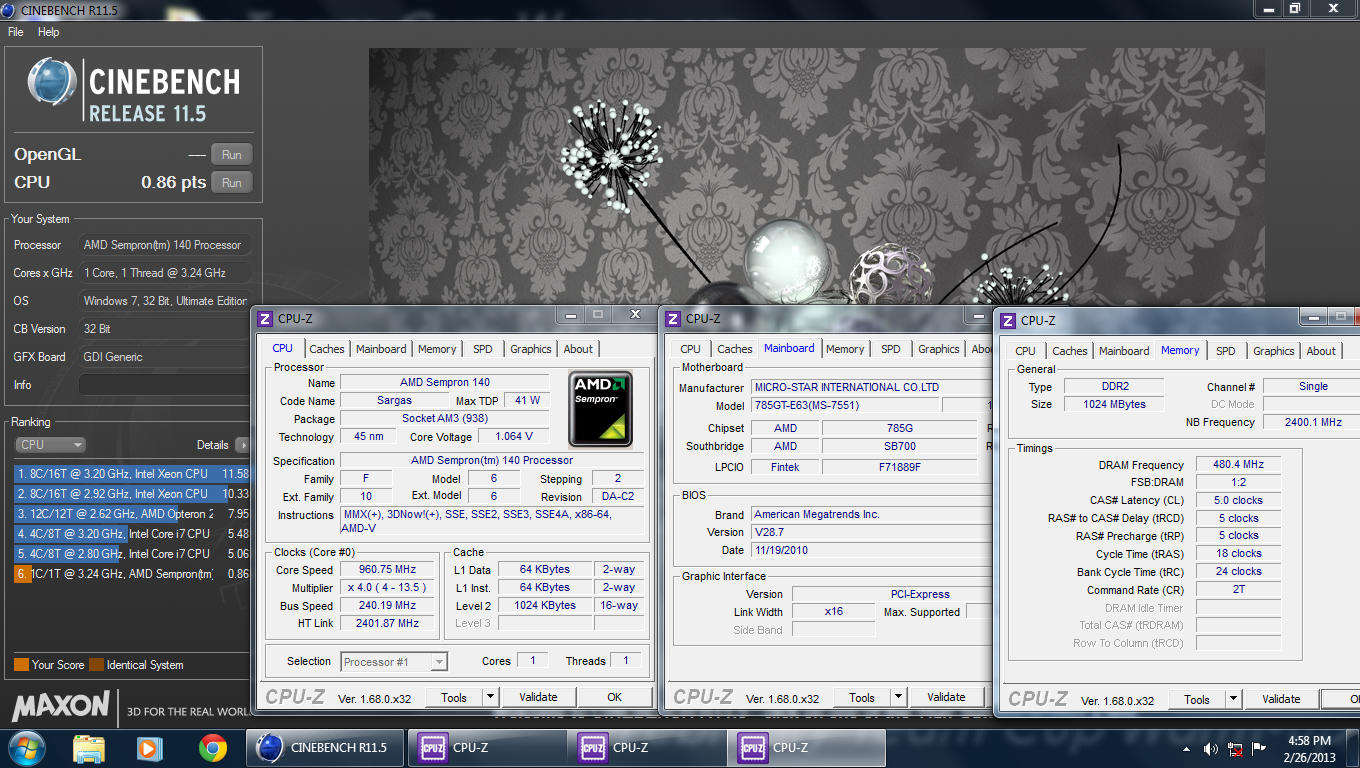1360x768 pixels.
Task: Click the Action Center flag tray icon
Action: pos(1261,748)
